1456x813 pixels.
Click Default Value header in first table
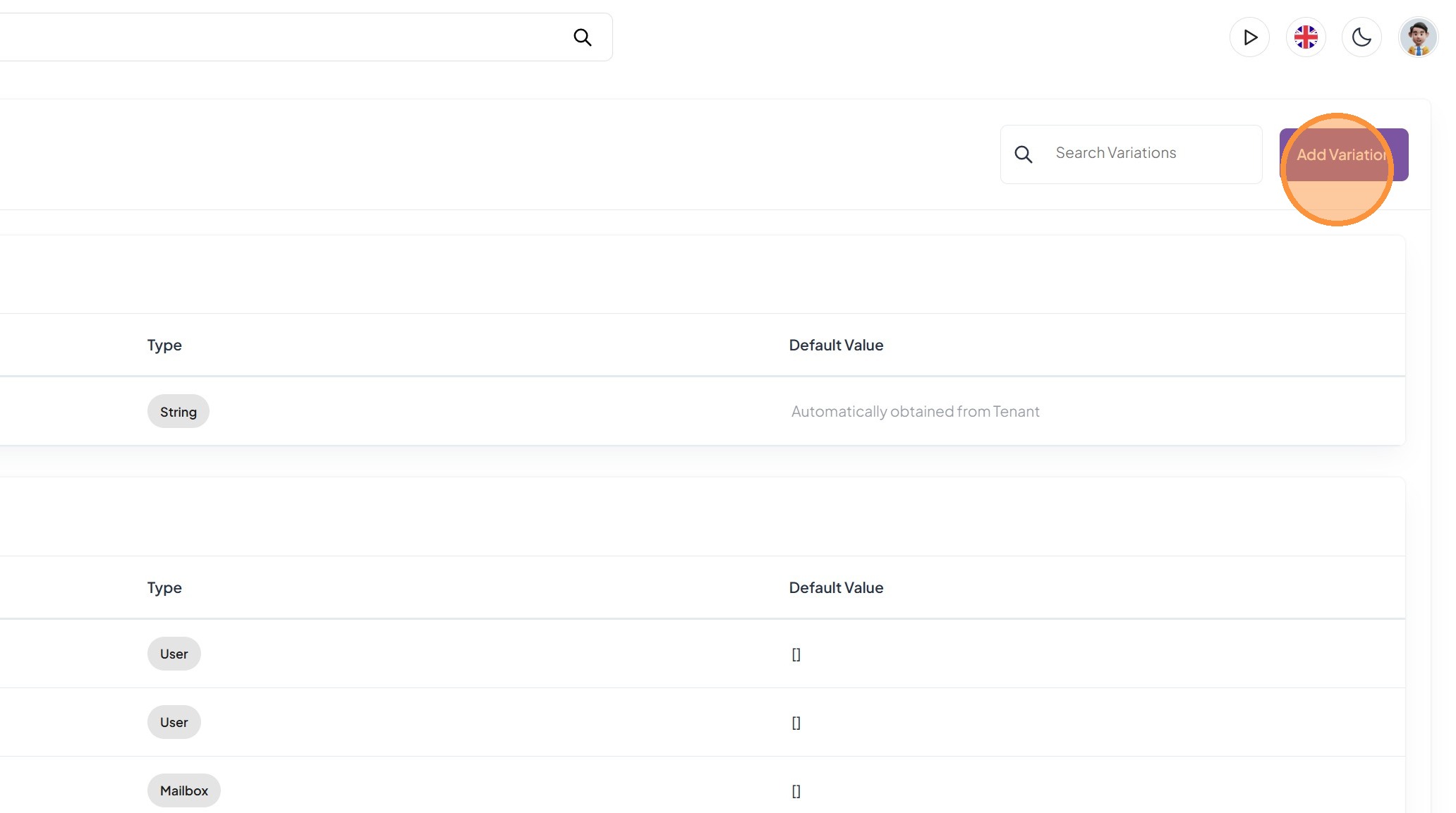pos(836,346)
